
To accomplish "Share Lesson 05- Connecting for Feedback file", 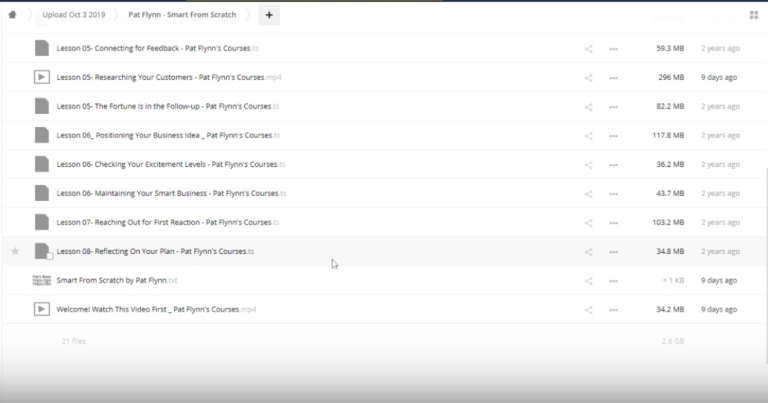I will click(x=588, y=48).
